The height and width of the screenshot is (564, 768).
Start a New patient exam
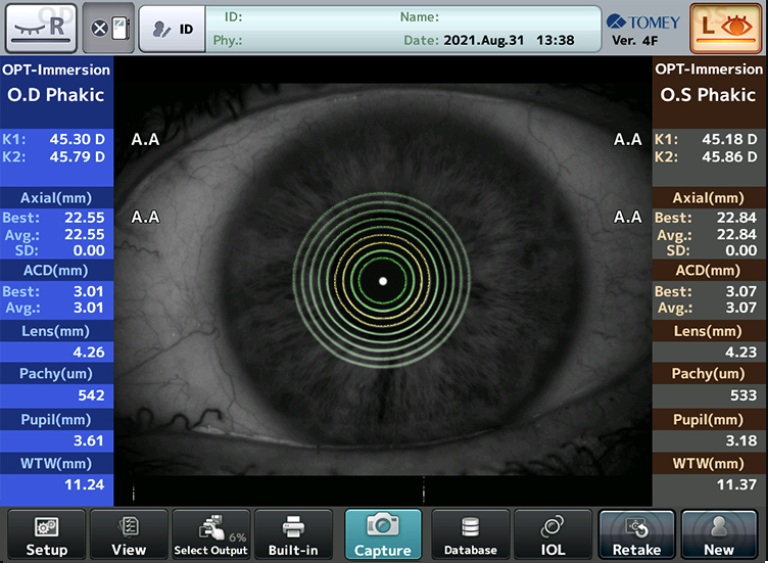pos(718,534)
